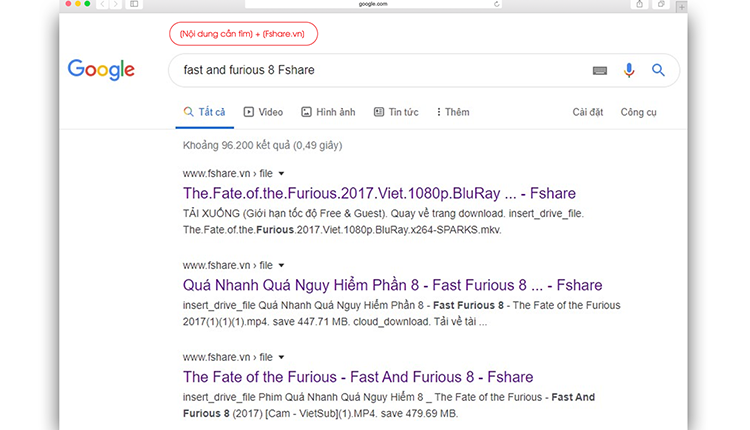Open The.Fate.of.the.Furious.2017.Viet.1080p.BluRay result link
750x430 pixels.
point(379,193)
